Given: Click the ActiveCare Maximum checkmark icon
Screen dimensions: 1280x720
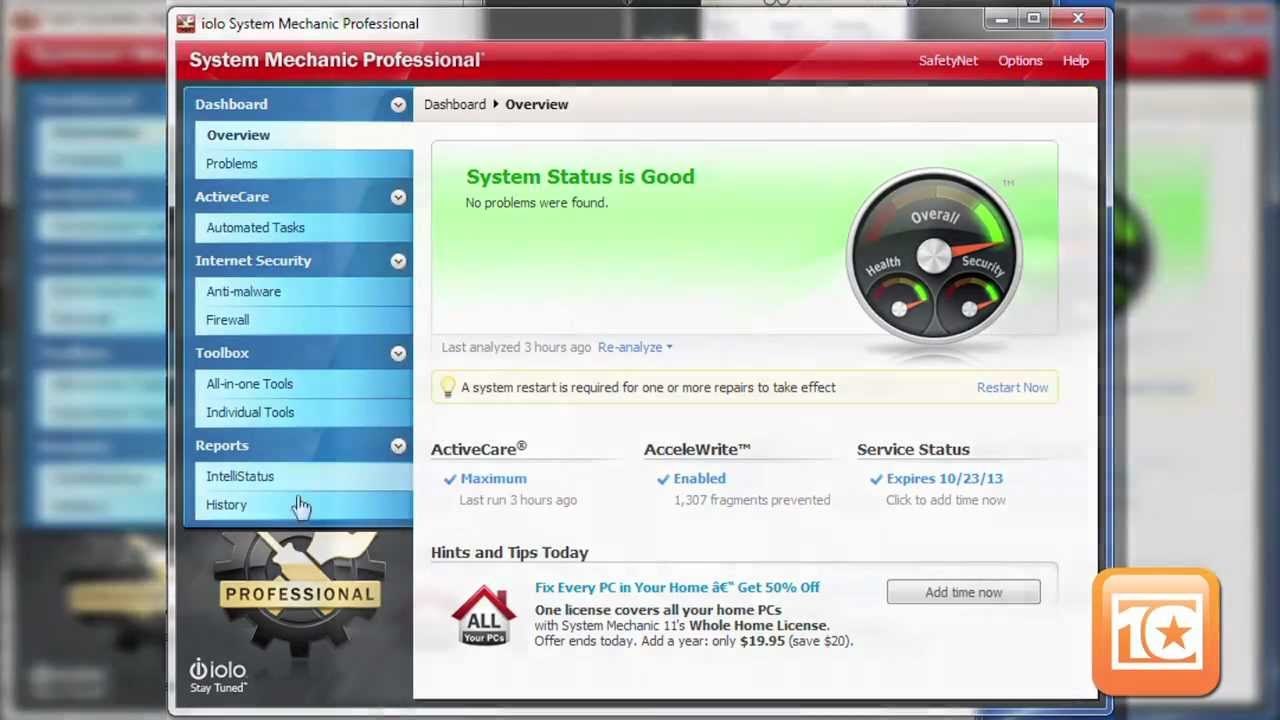Looking at the screenshot, I should [x=450, y=479].
